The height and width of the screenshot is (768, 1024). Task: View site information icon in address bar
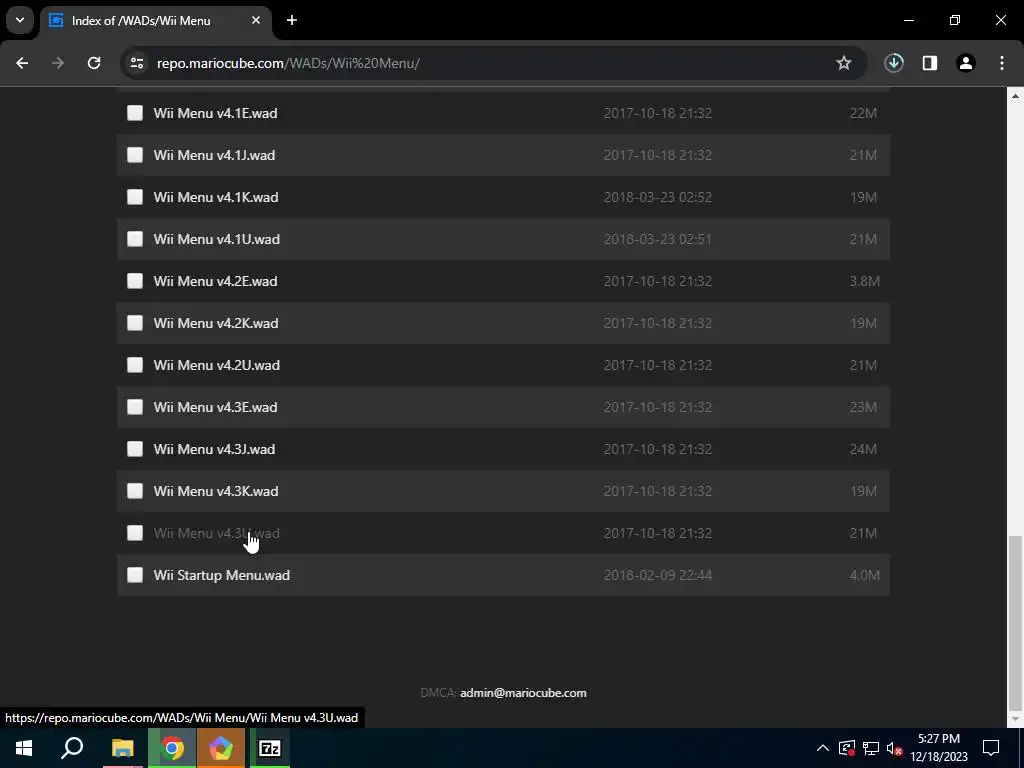[x=137, y=63]
